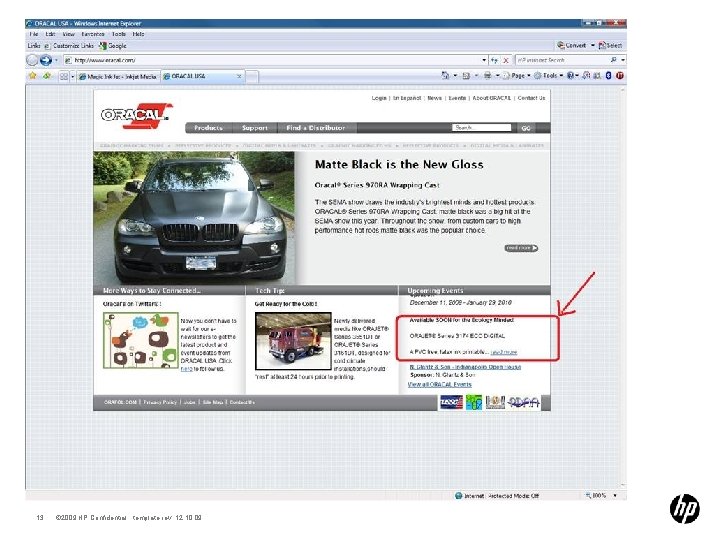Screen dimensions: 720x540
Task: Open the Quick Tabs grid icon
Action: point(64,76)
